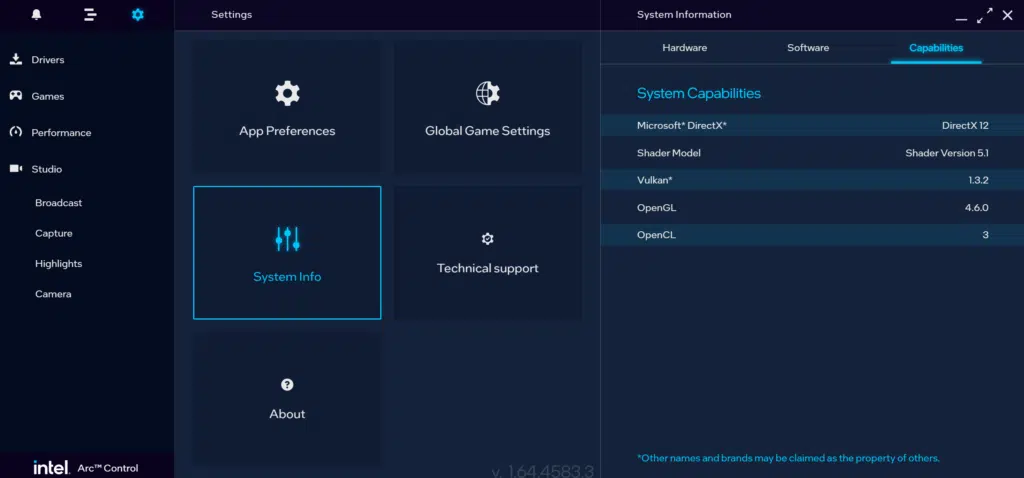This screenshot has width=1024, height=478.
Task: Select Broadcast under Studio
Action: coord(59,203)
